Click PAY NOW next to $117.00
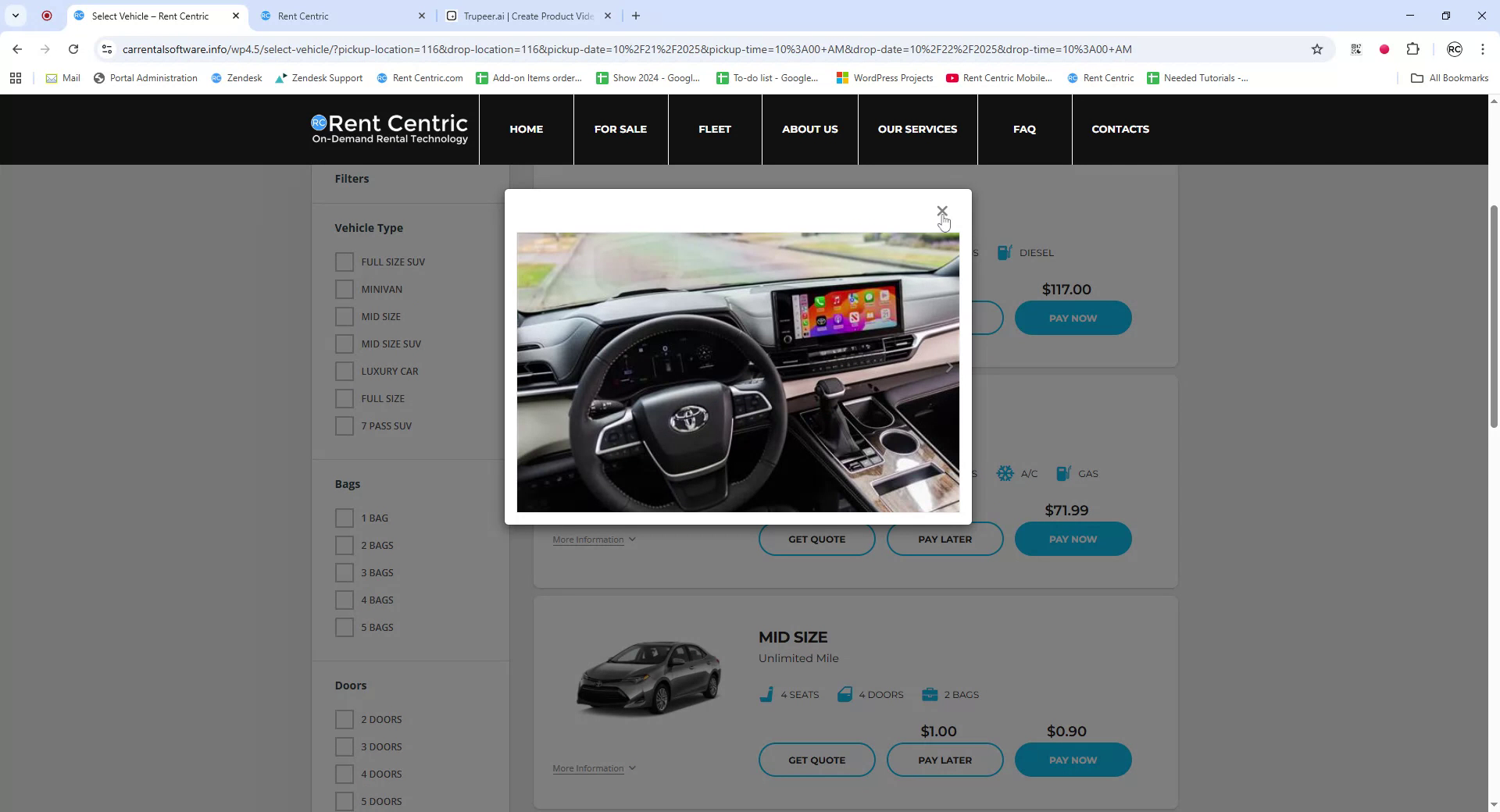 1073,318
